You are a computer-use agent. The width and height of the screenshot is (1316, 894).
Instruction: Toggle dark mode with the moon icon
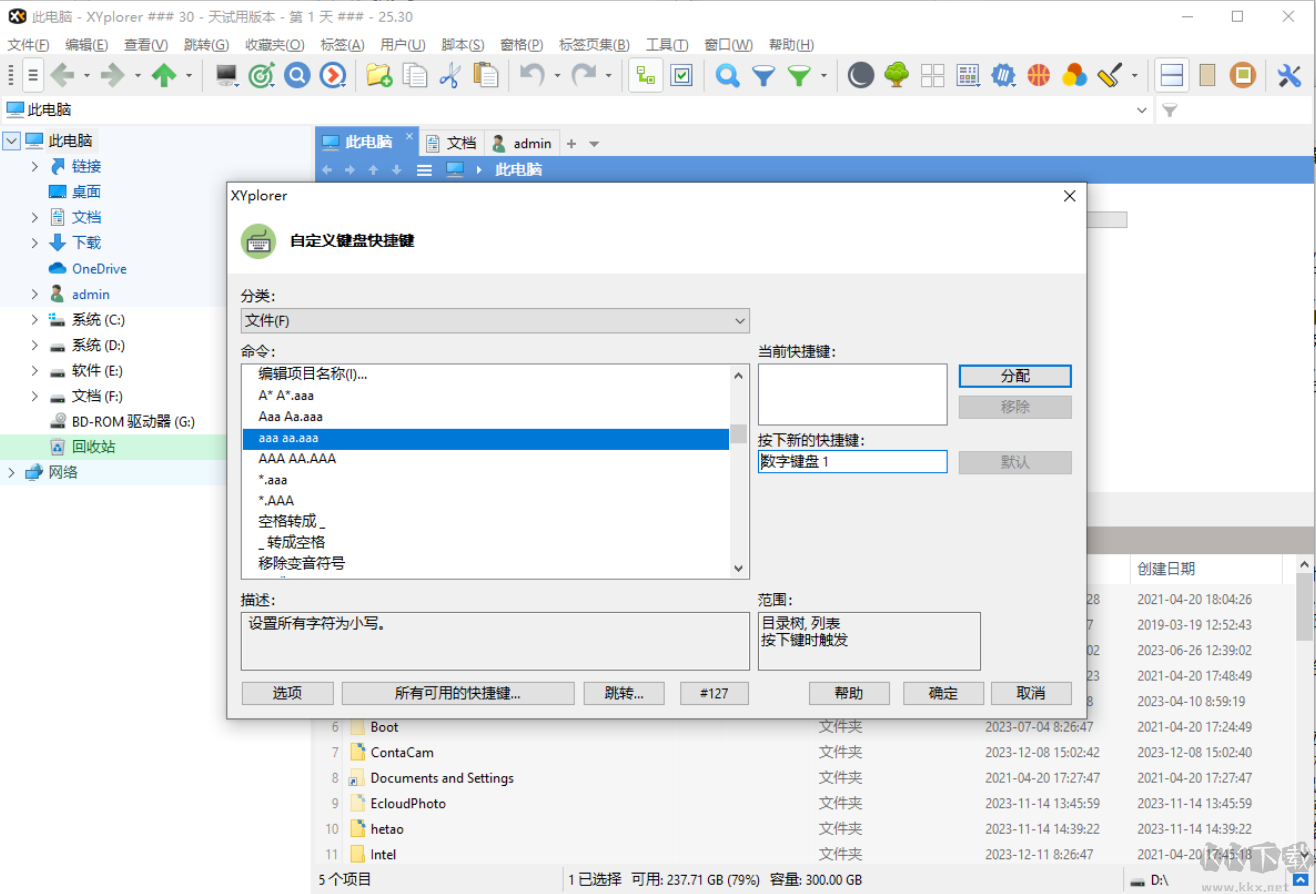click(x=860, y=75)
